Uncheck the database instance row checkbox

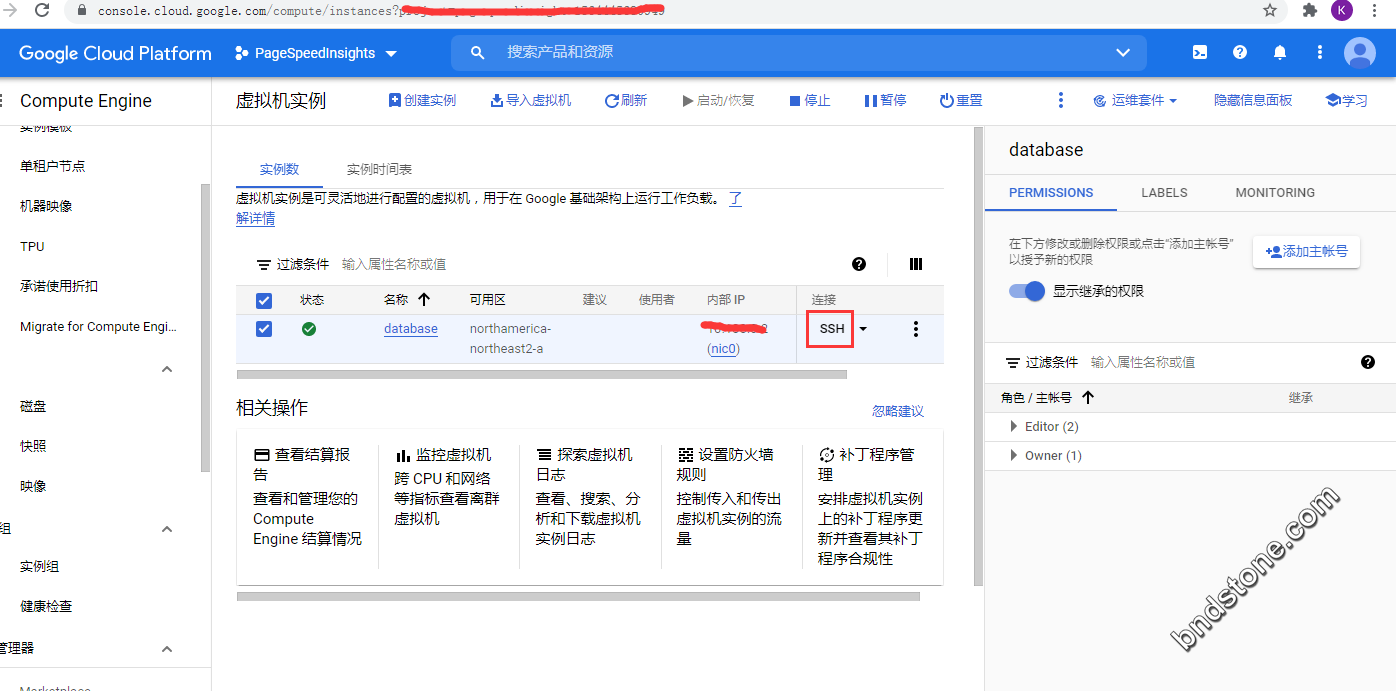[264, 329]
